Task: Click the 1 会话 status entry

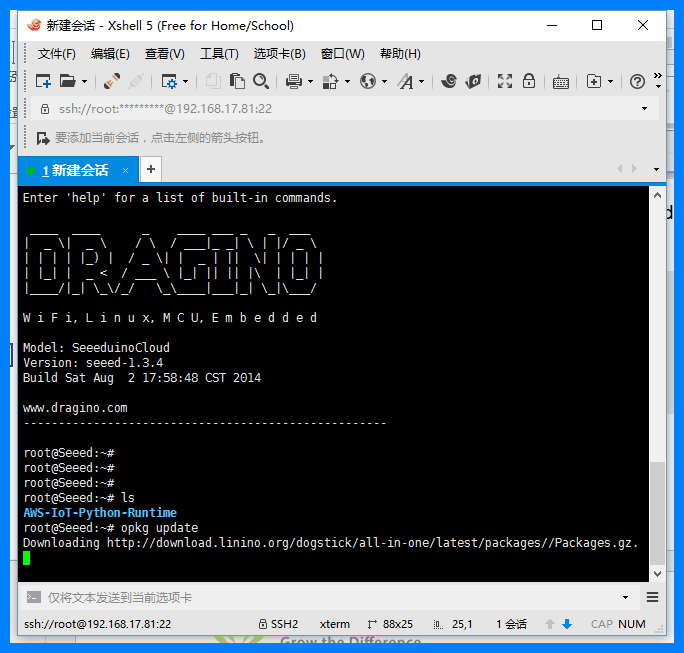Action: click(511, 624)
